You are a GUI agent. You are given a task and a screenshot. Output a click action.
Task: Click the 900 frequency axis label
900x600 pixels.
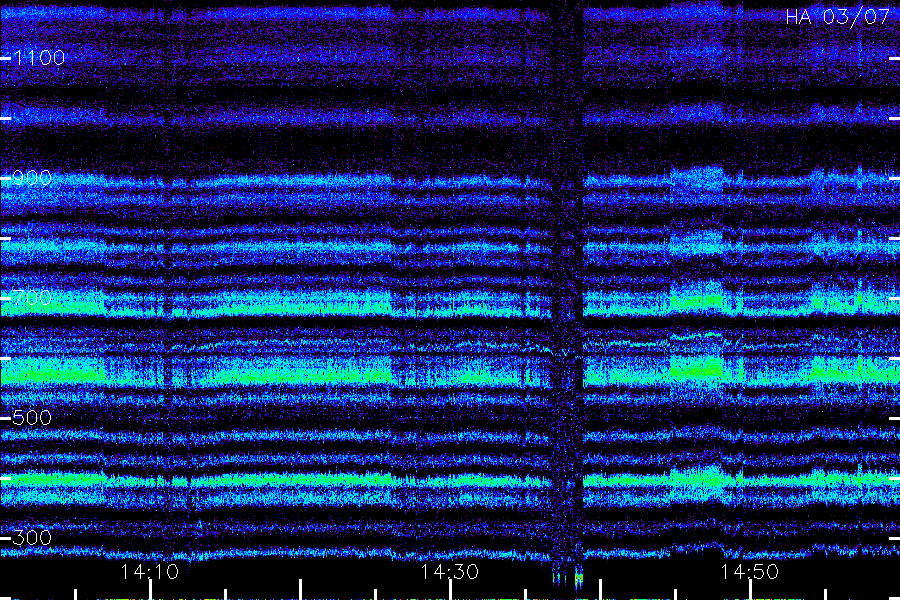(x=32, y=178)
